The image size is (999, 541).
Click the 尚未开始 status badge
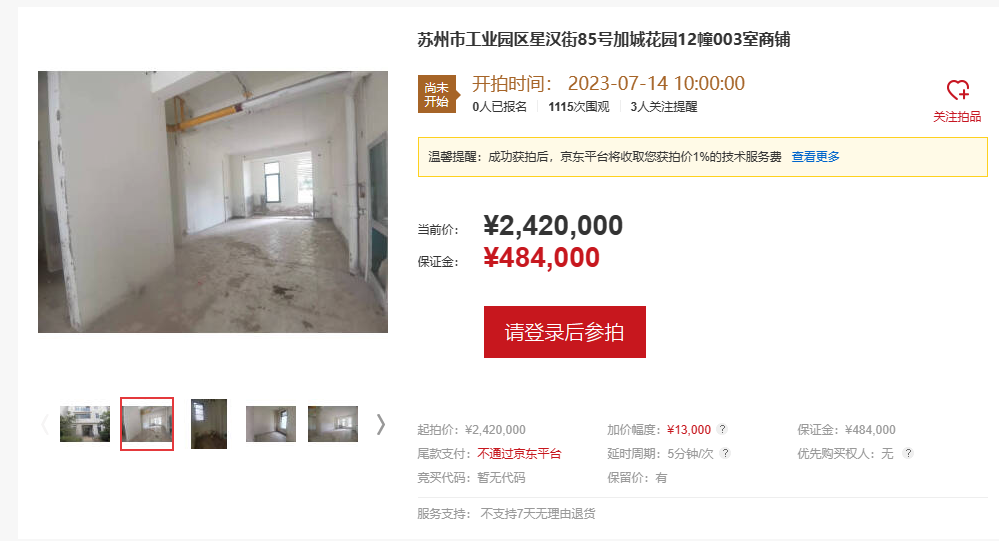coord(438,94)
